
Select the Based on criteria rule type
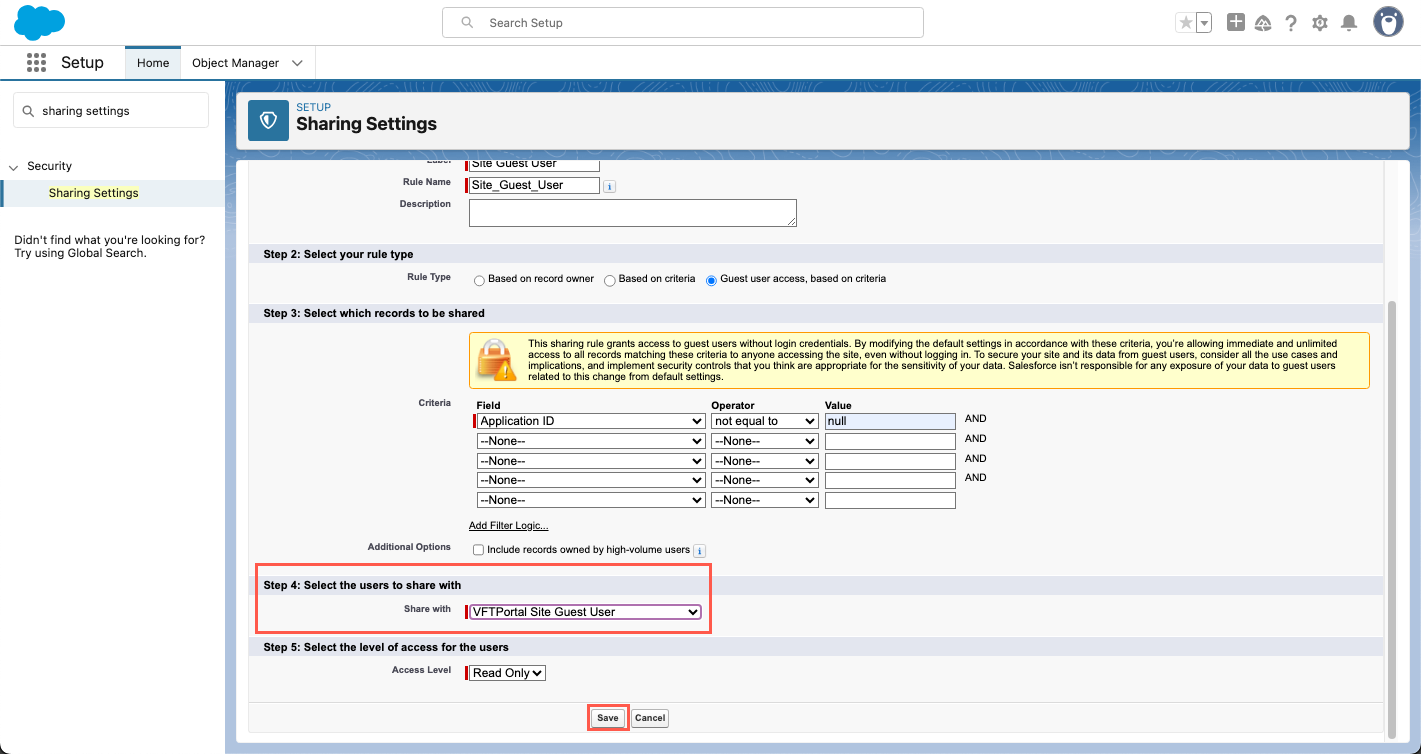pyautogui.click(x=610, y=280)
